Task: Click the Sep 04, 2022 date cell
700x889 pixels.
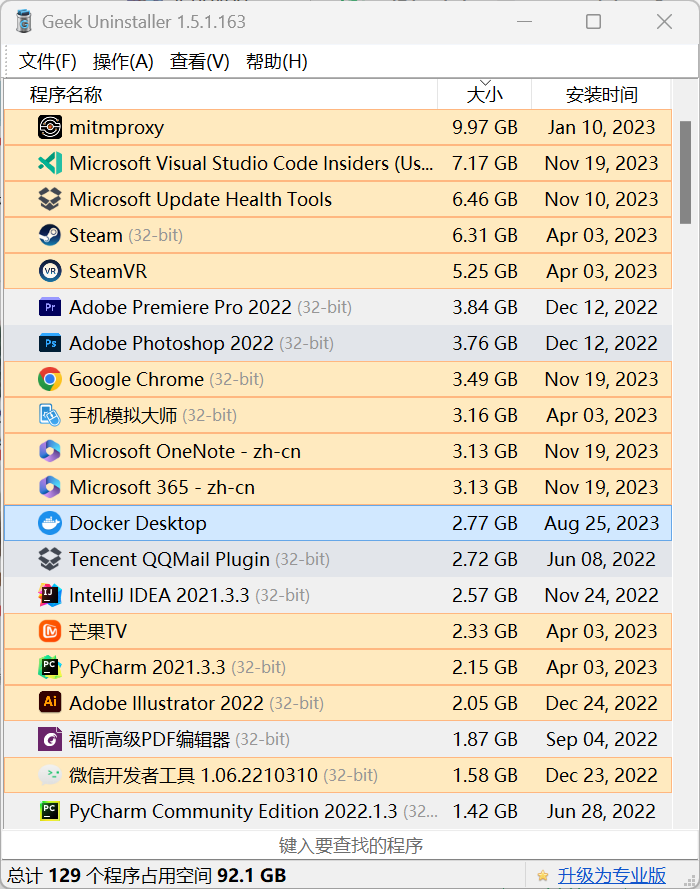Action: coord(601,739)
